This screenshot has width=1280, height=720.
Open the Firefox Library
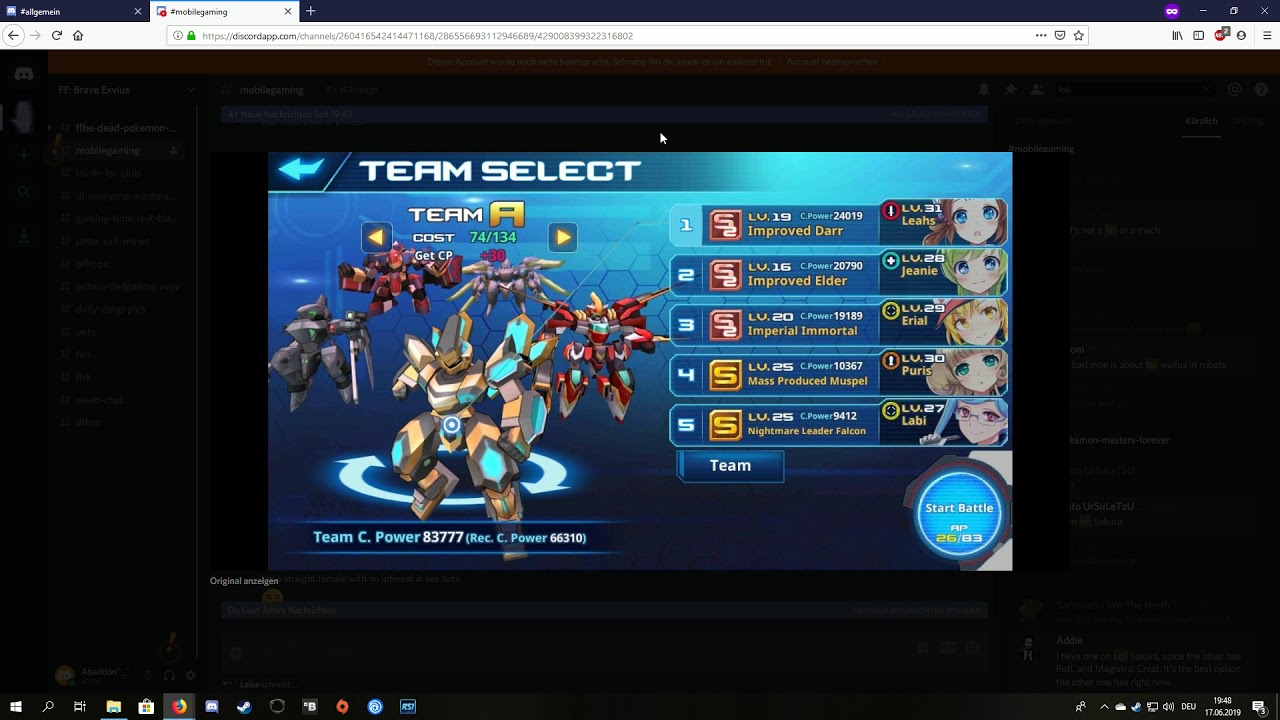click(x=1177, y=35)
